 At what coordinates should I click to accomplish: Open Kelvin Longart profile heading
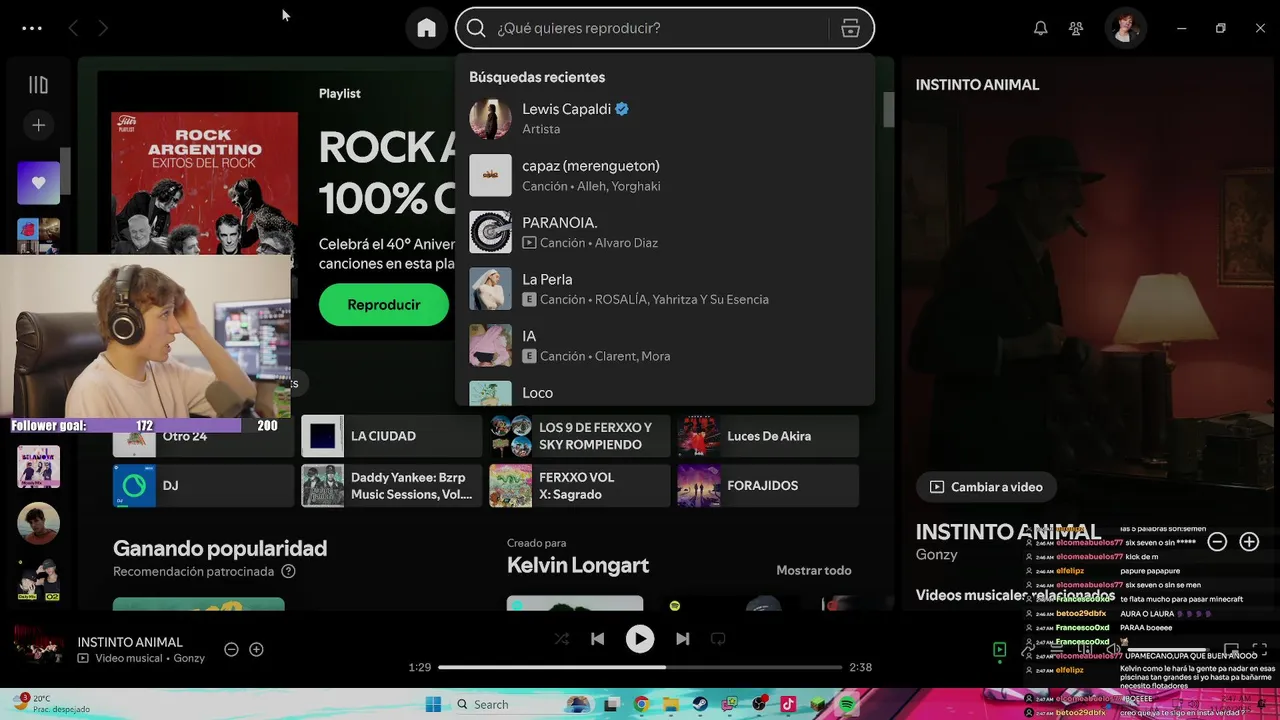click(578, 565)
